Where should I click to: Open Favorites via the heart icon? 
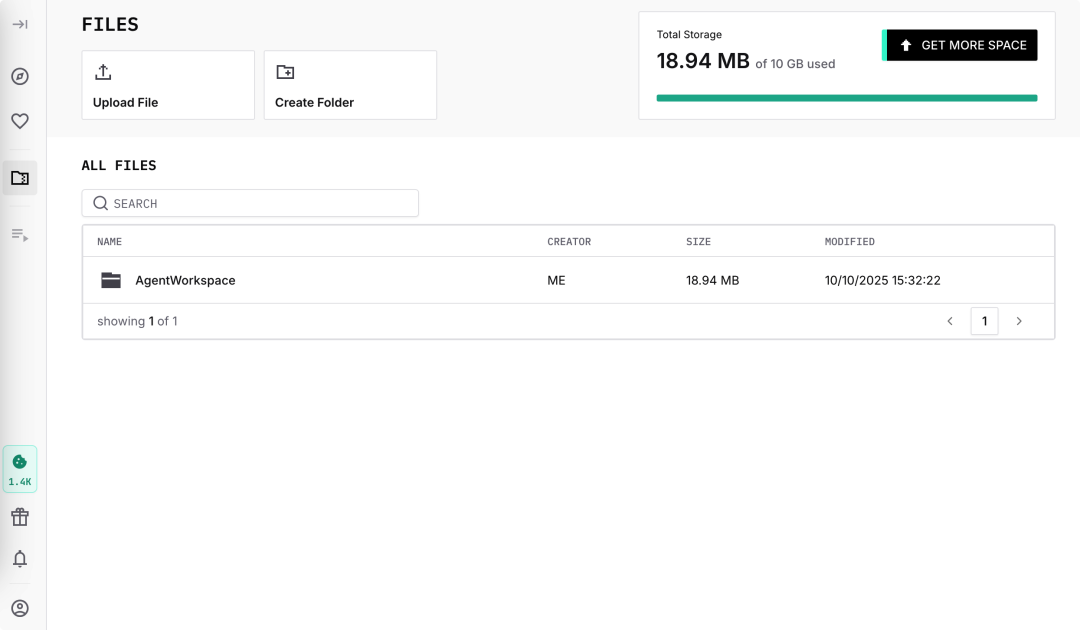tap(20, 121)
